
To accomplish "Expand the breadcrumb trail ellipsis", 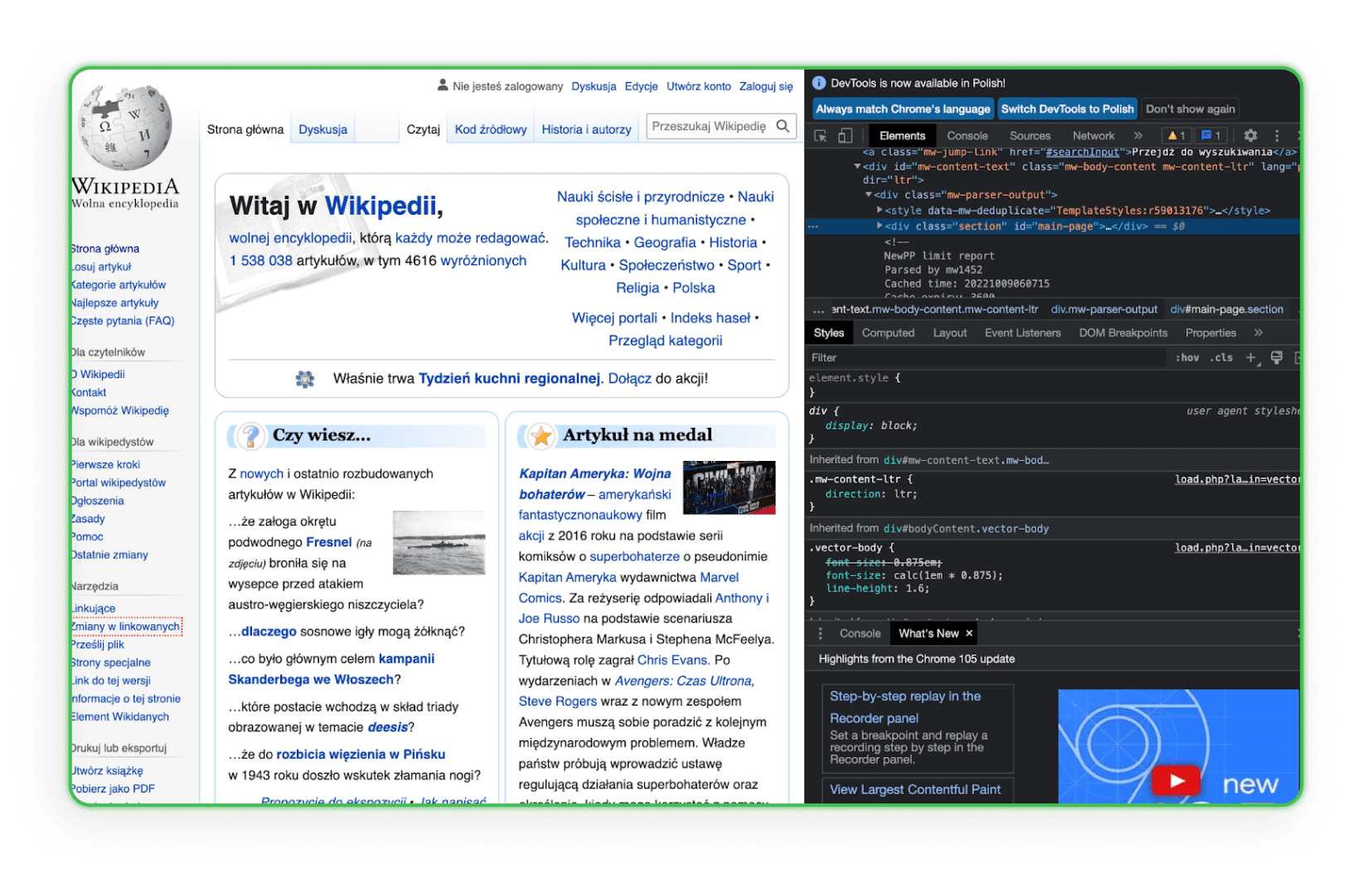I will tap(819, 310).
